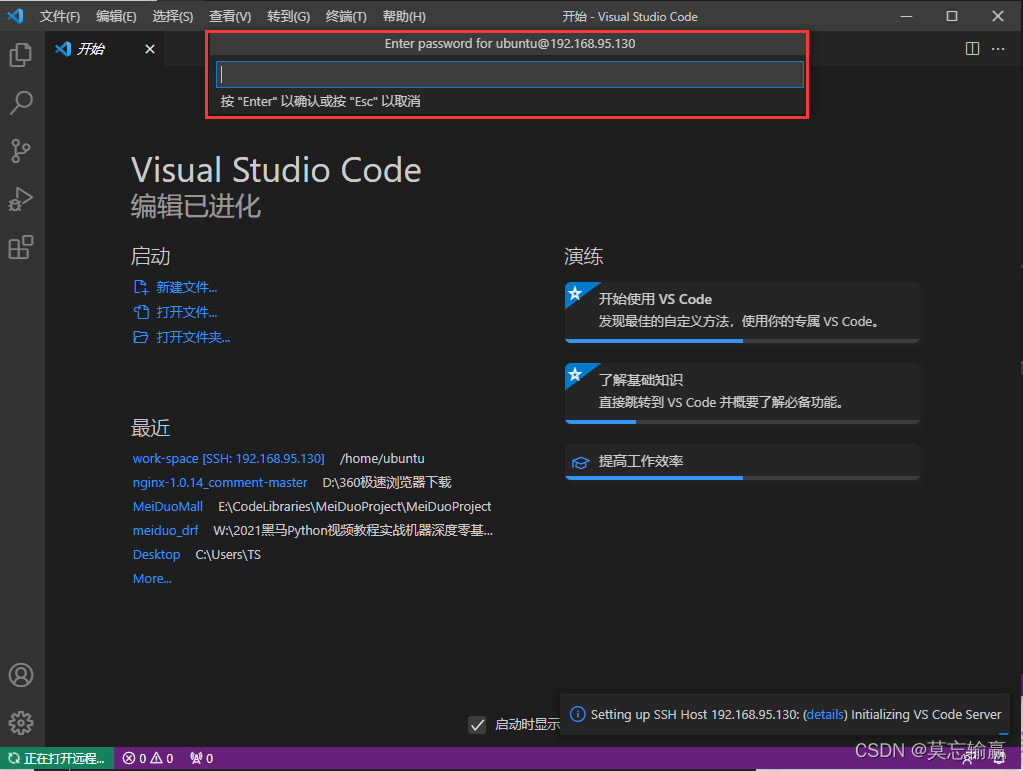
Task: Open the Source Control view
Action: pos(21,151)
